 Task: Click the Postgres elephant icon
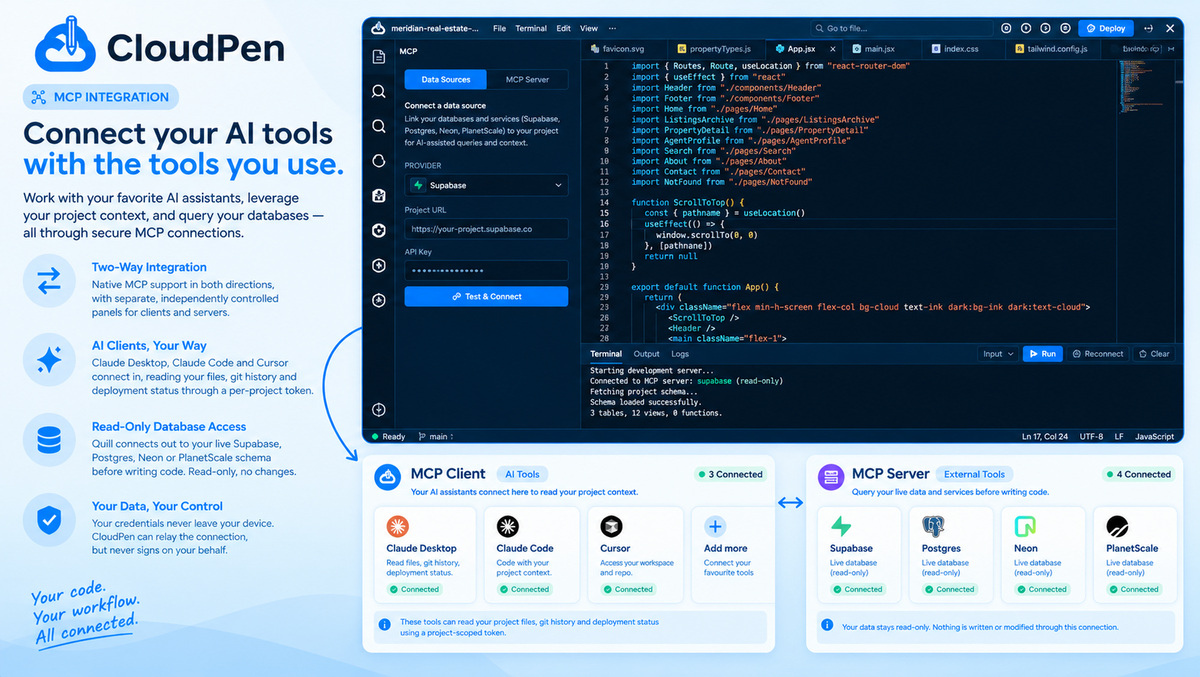(933, 527)
